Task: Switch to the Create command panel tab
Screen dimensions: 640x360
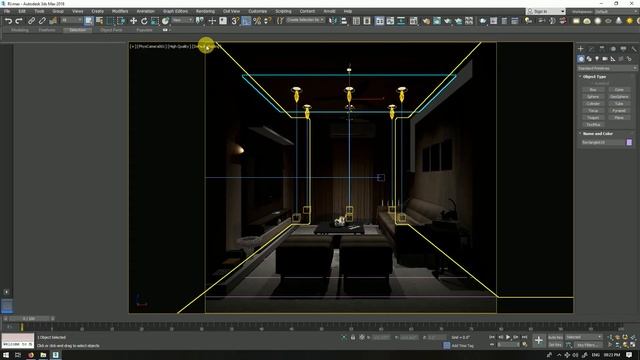Action: coord(581,49)
